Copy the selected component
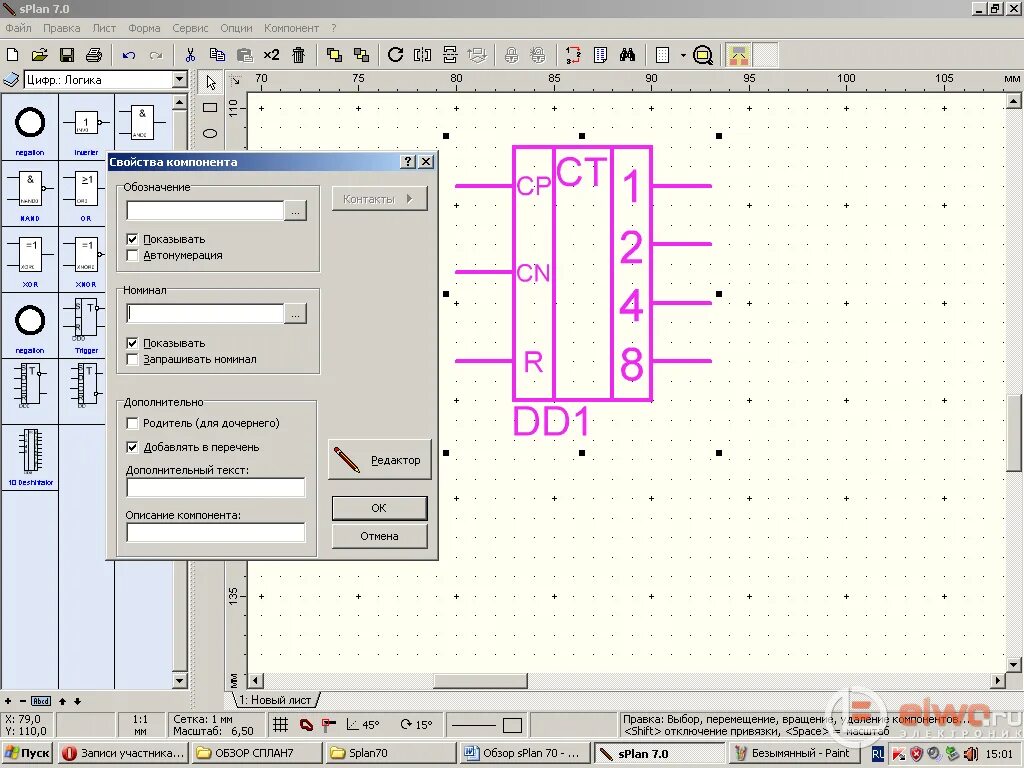1024x768 pixels. 217,55
